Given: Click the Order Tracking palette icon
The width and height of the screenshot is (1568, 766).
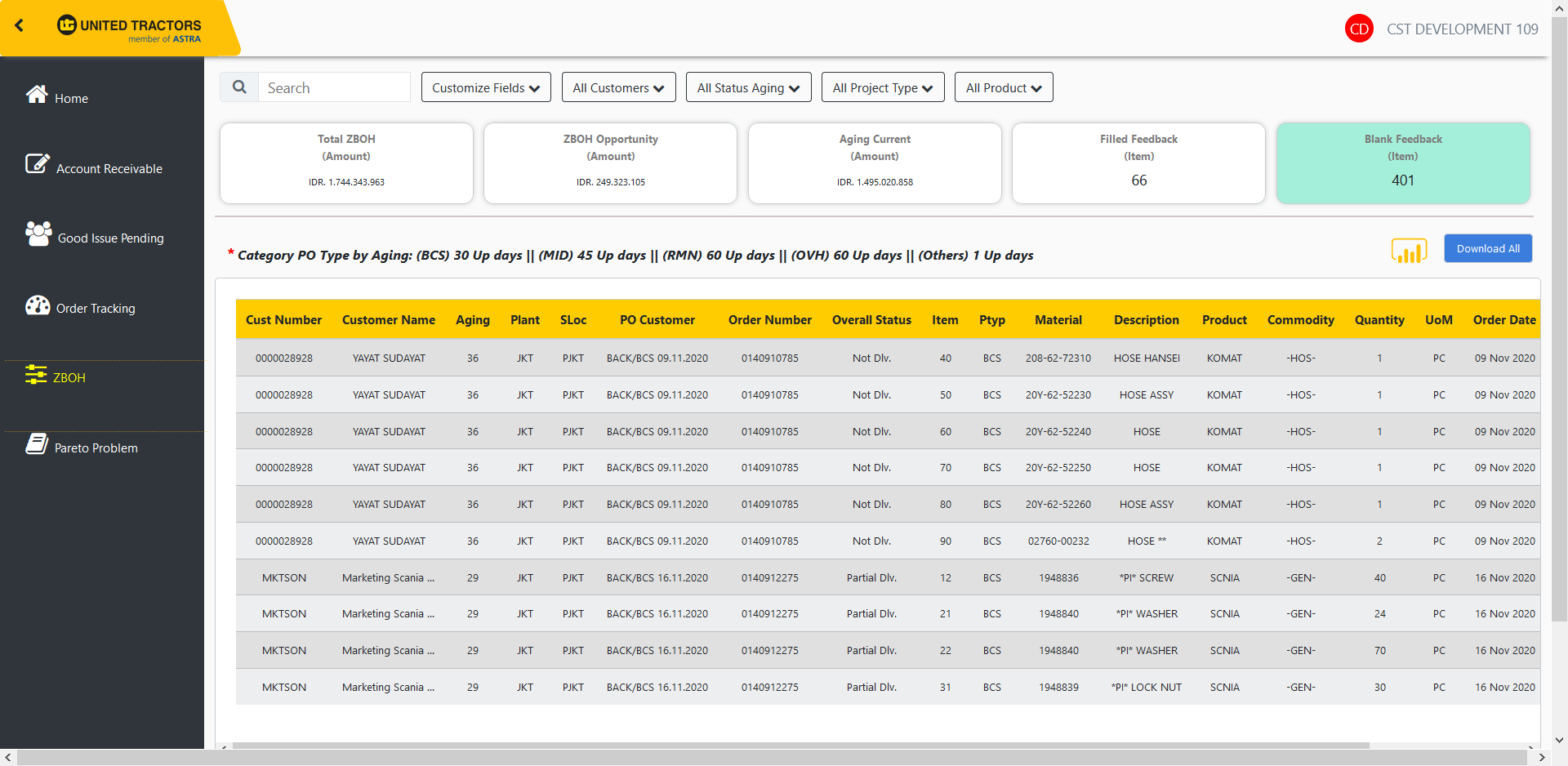Looking at the screenshot, I should coord(38,305).
